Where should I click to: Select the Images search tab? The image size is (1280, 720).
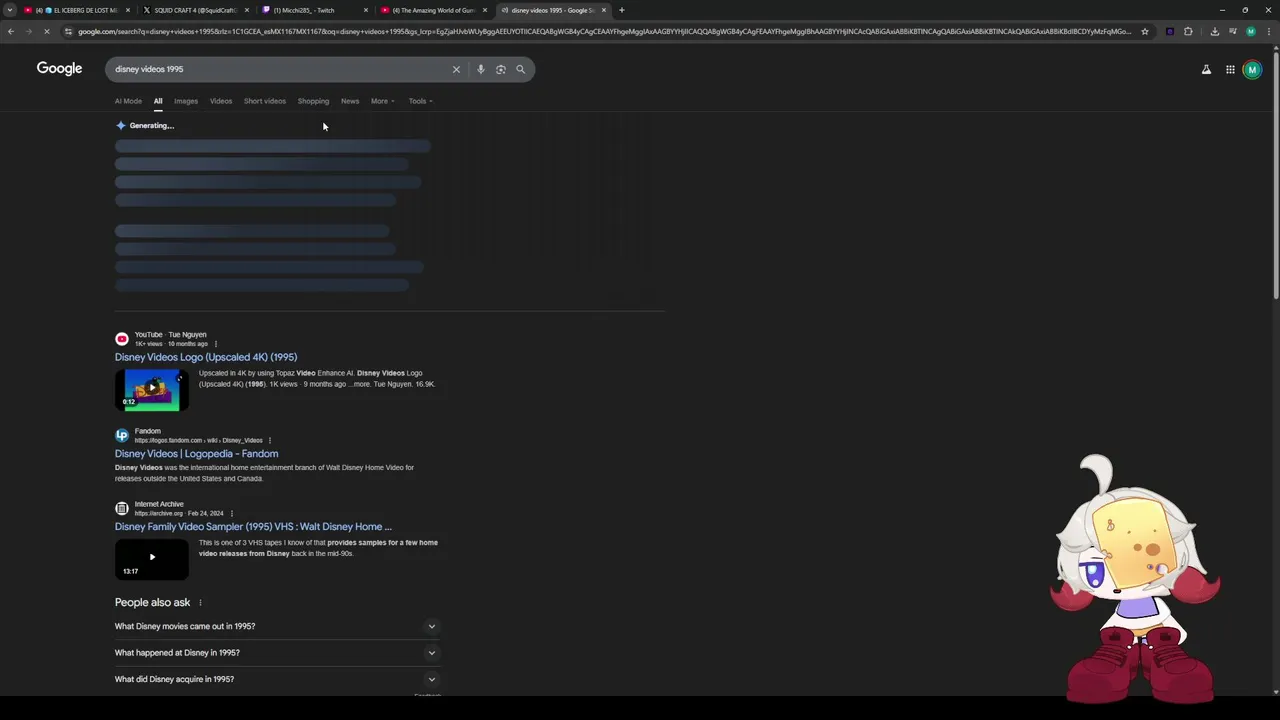(x=186, y=101)
